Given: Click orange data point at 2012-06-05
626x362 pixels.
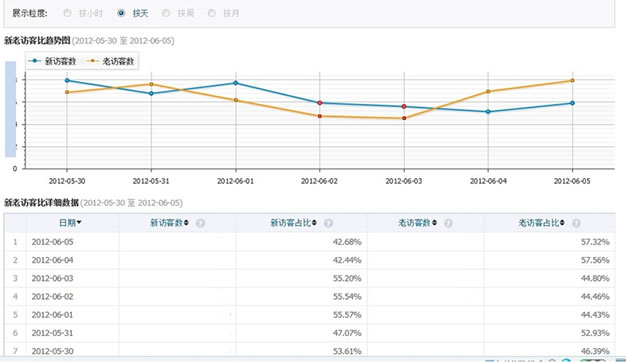Looking at the screenshot, I should (572, 80).
